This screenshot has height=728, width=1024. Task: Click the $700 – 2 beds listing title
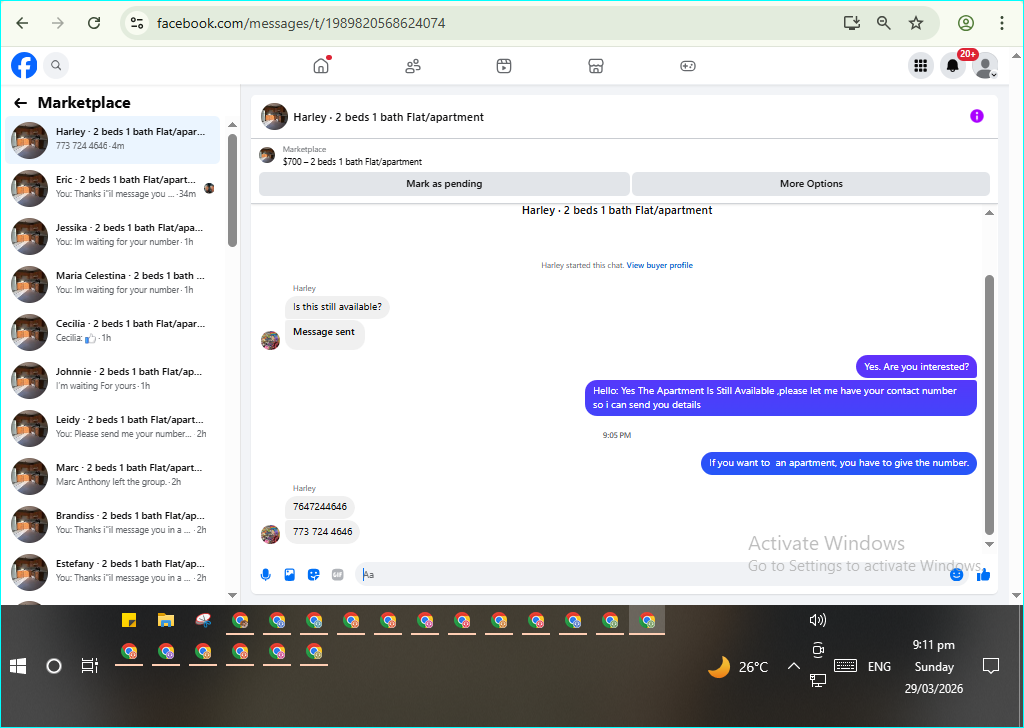[352, 162]
